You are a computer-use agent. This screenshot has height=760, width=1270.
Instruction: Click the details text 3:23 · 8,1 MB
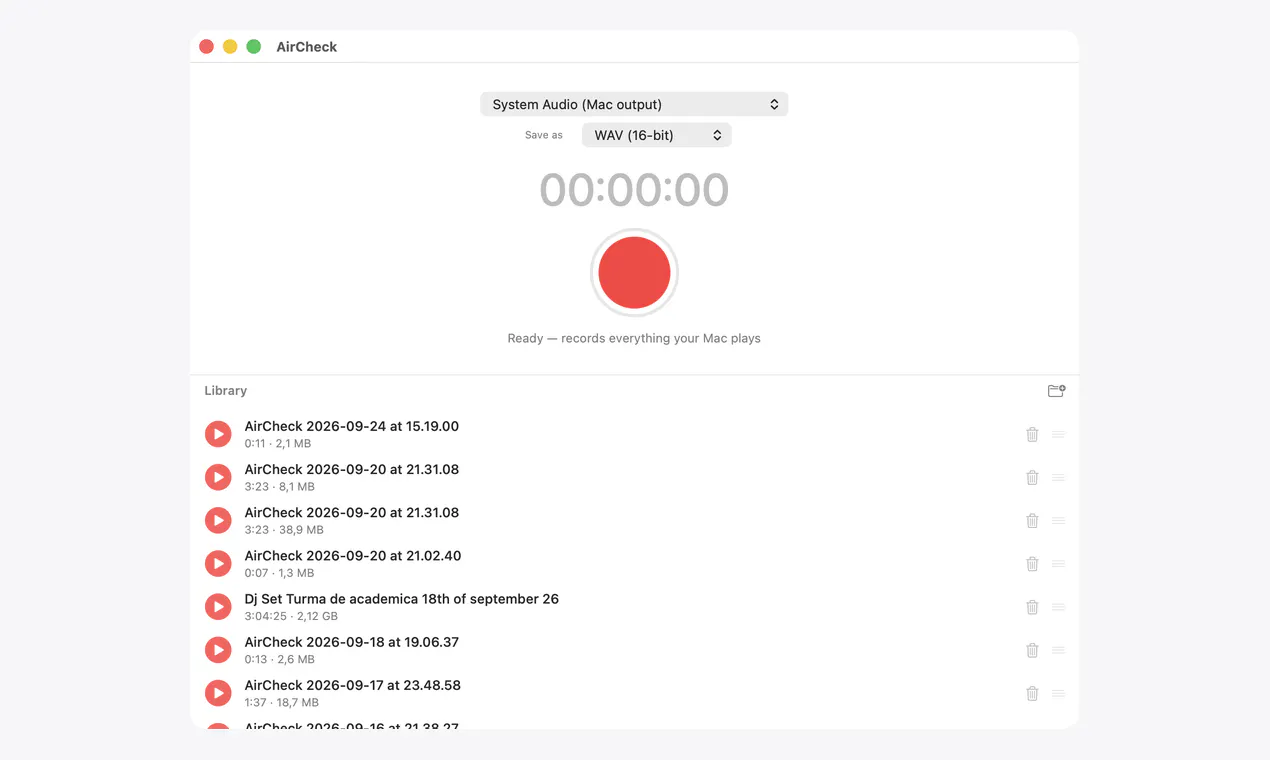point(280,487)
